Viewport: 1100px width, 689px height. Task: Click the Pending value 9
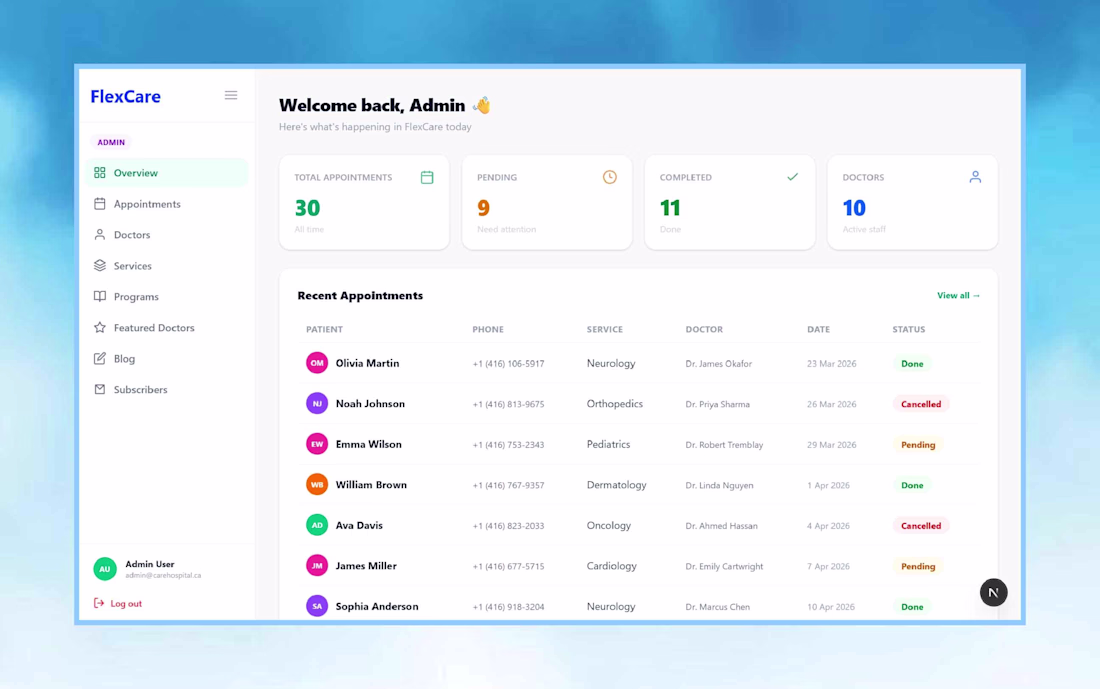pyautogui.click(x=483, y=208)
